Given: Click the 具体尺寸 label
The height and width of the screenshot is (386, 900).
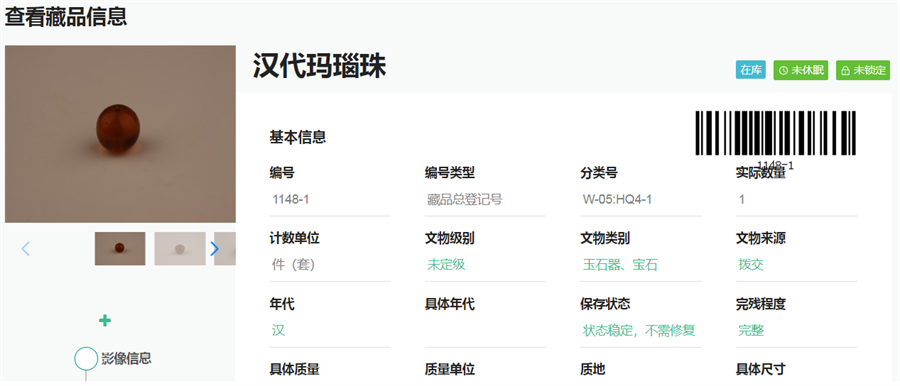Looking at the screenshot, I should [761, 369].
